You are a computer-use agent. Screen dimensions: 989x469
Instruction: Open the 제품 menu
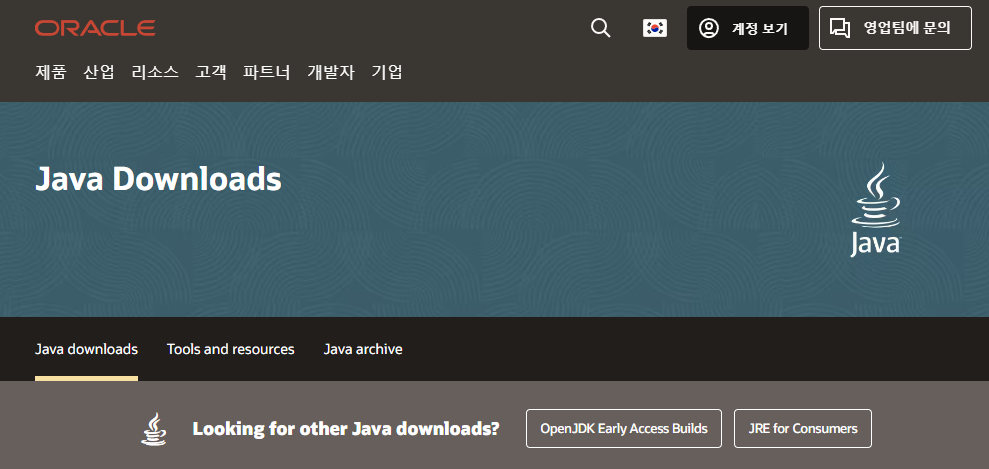pyautogui.click(x=50, y=72)
